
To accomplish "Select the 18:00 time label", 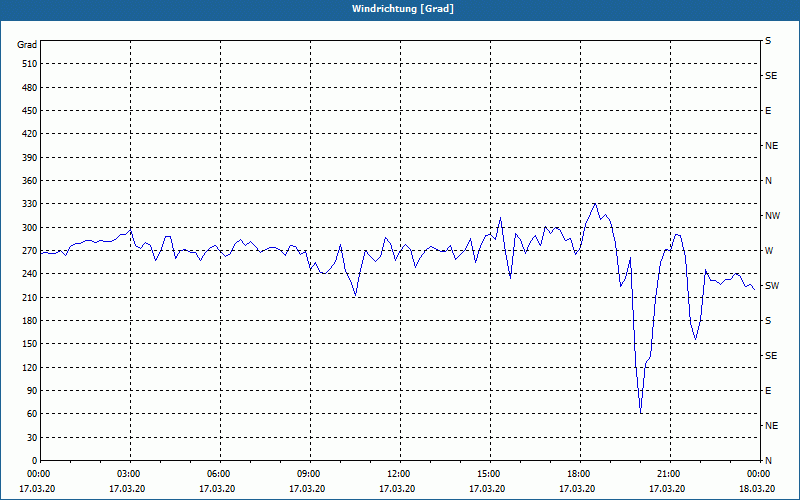I will point(580,474).
